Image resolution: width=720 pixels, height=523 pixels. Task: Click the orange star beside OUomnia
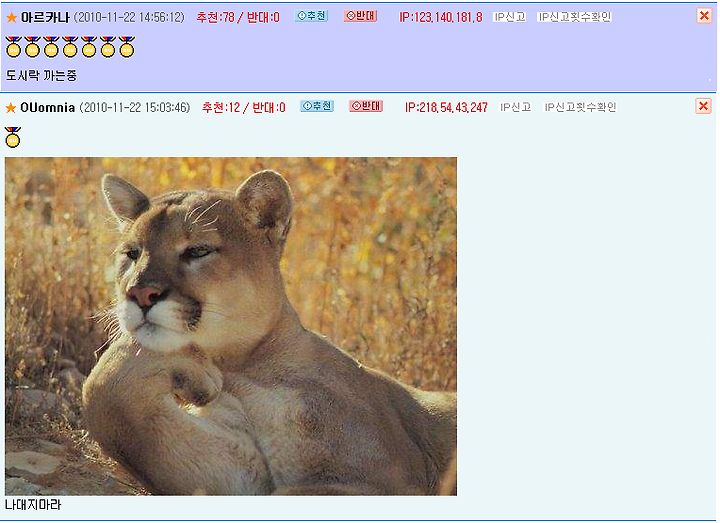[x=11, y=108]
